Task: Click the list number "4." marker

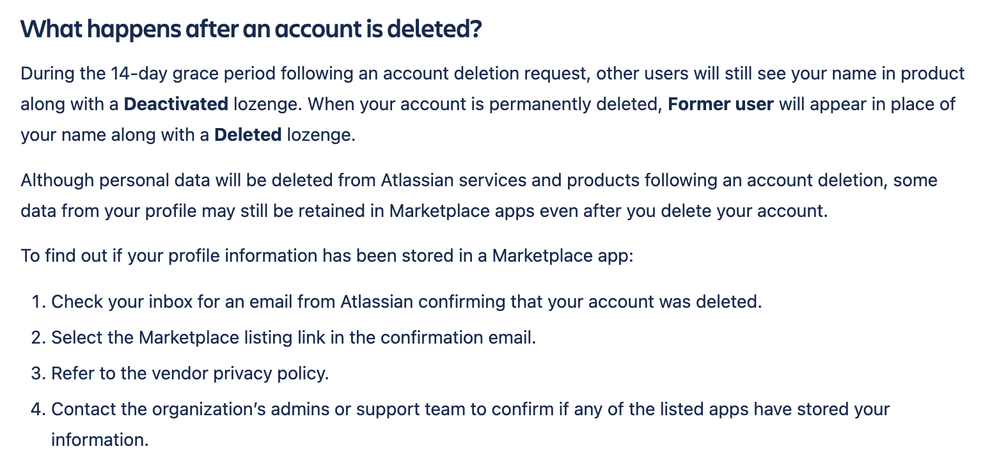Action: [x=38, y=409]
